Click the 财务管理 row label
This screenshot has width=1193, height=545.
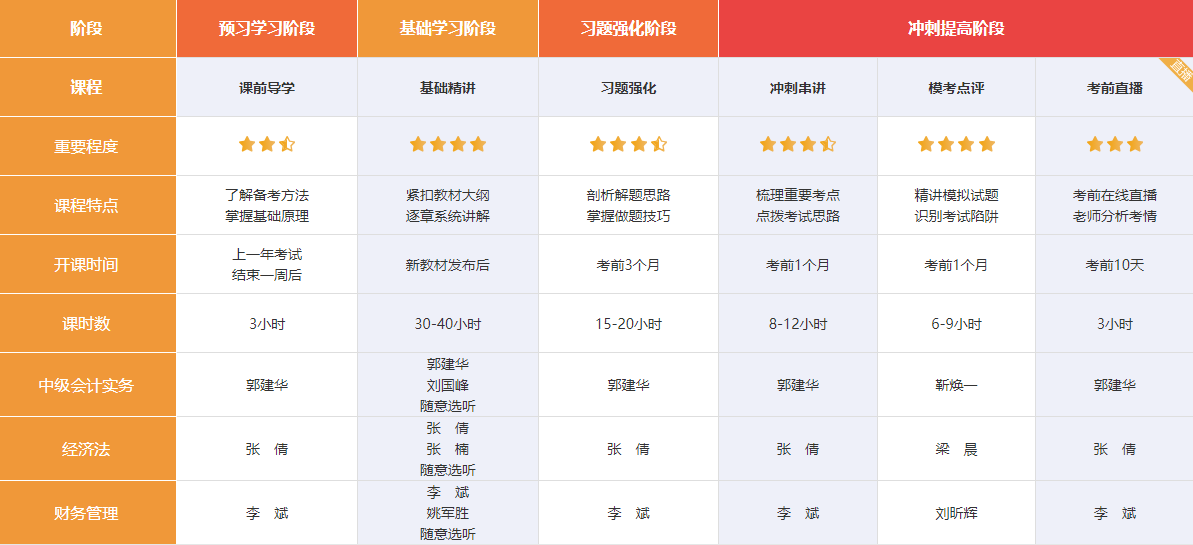(87, 513)
